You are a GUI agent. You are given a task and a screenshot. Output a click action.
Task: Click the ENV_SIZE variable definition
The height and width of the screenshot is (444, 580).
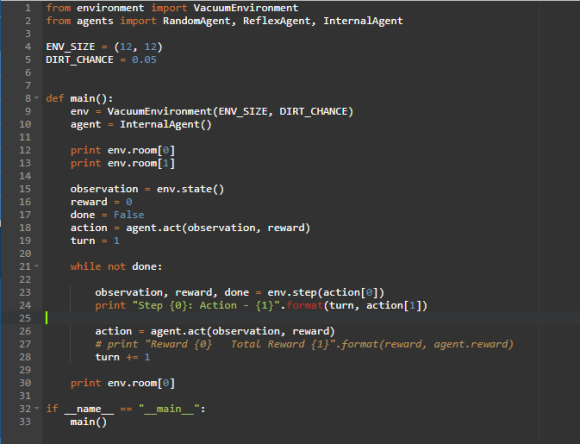pyautogui.click(x=70, y=47)
